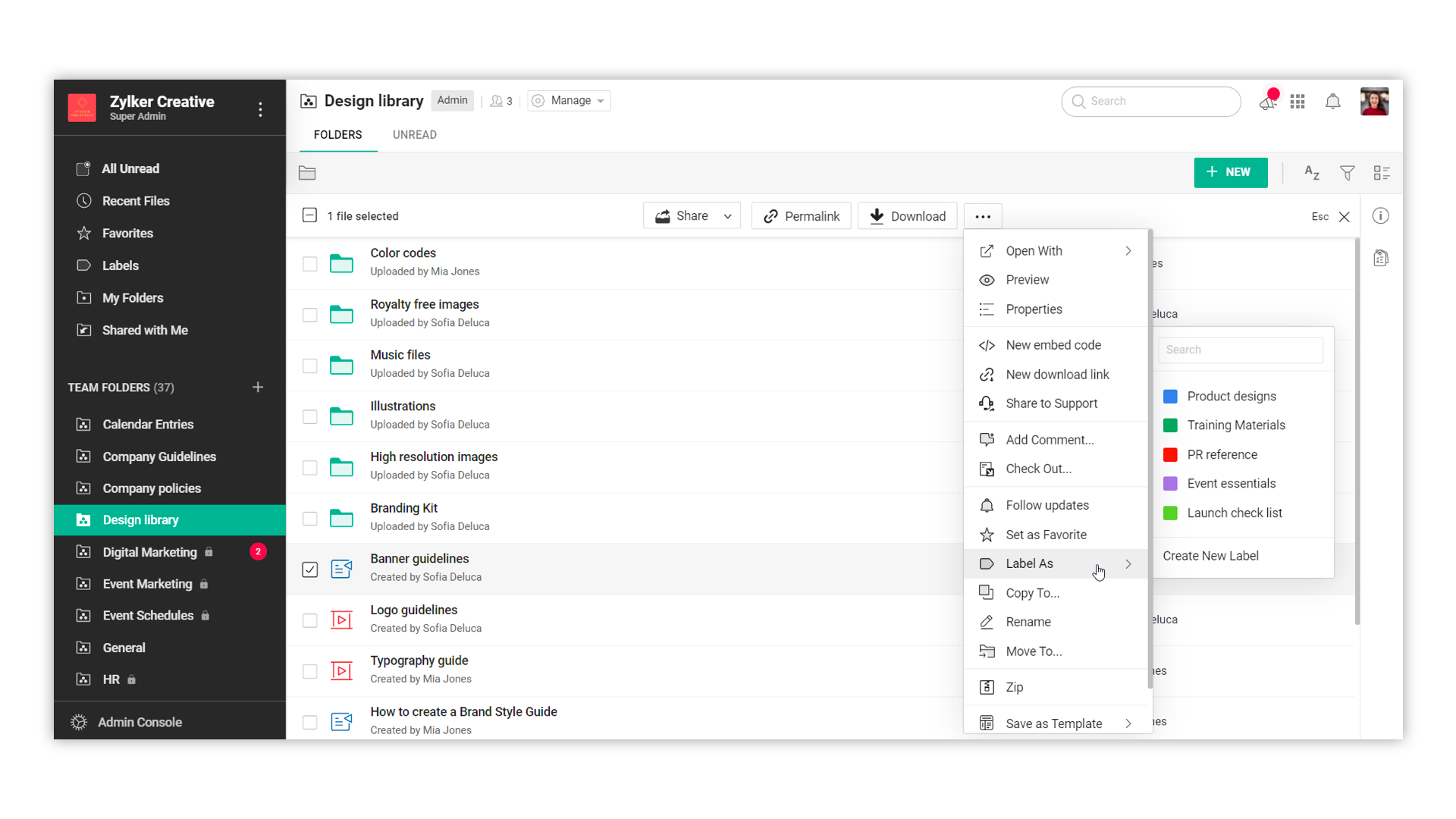
Task: Add a team folder with plus icon
Action: (258, 388)
